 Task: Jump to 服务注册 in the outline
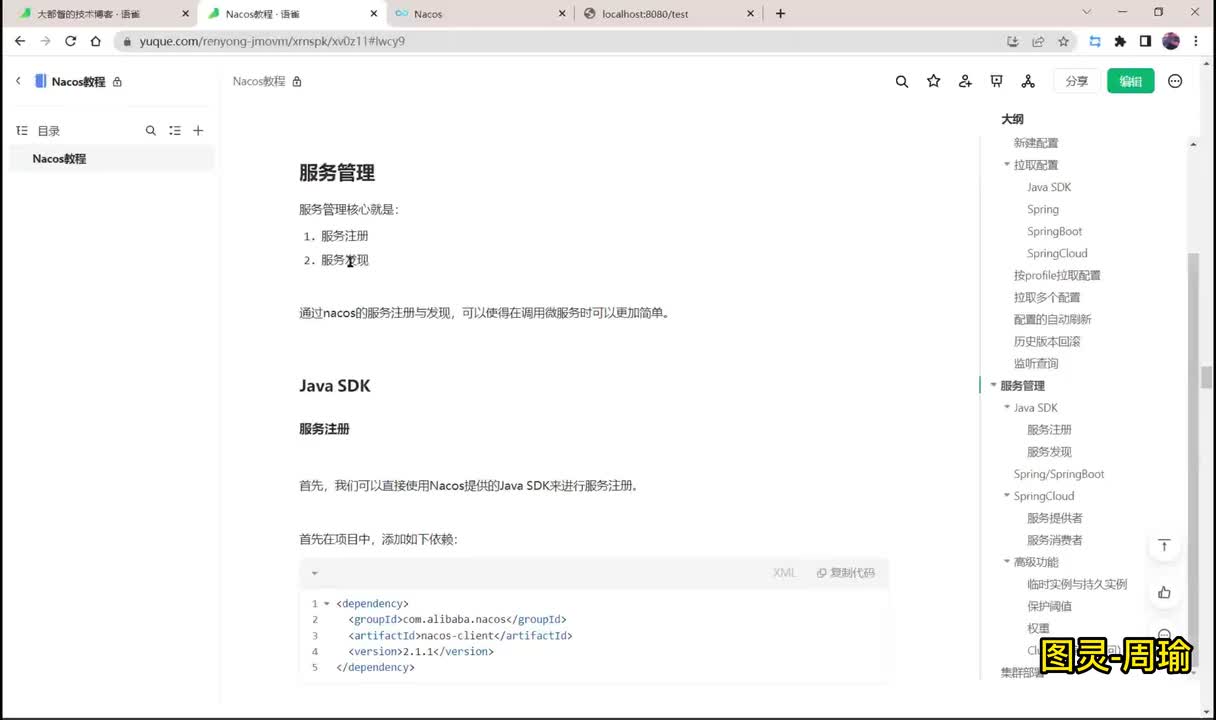click(1049, 429)
